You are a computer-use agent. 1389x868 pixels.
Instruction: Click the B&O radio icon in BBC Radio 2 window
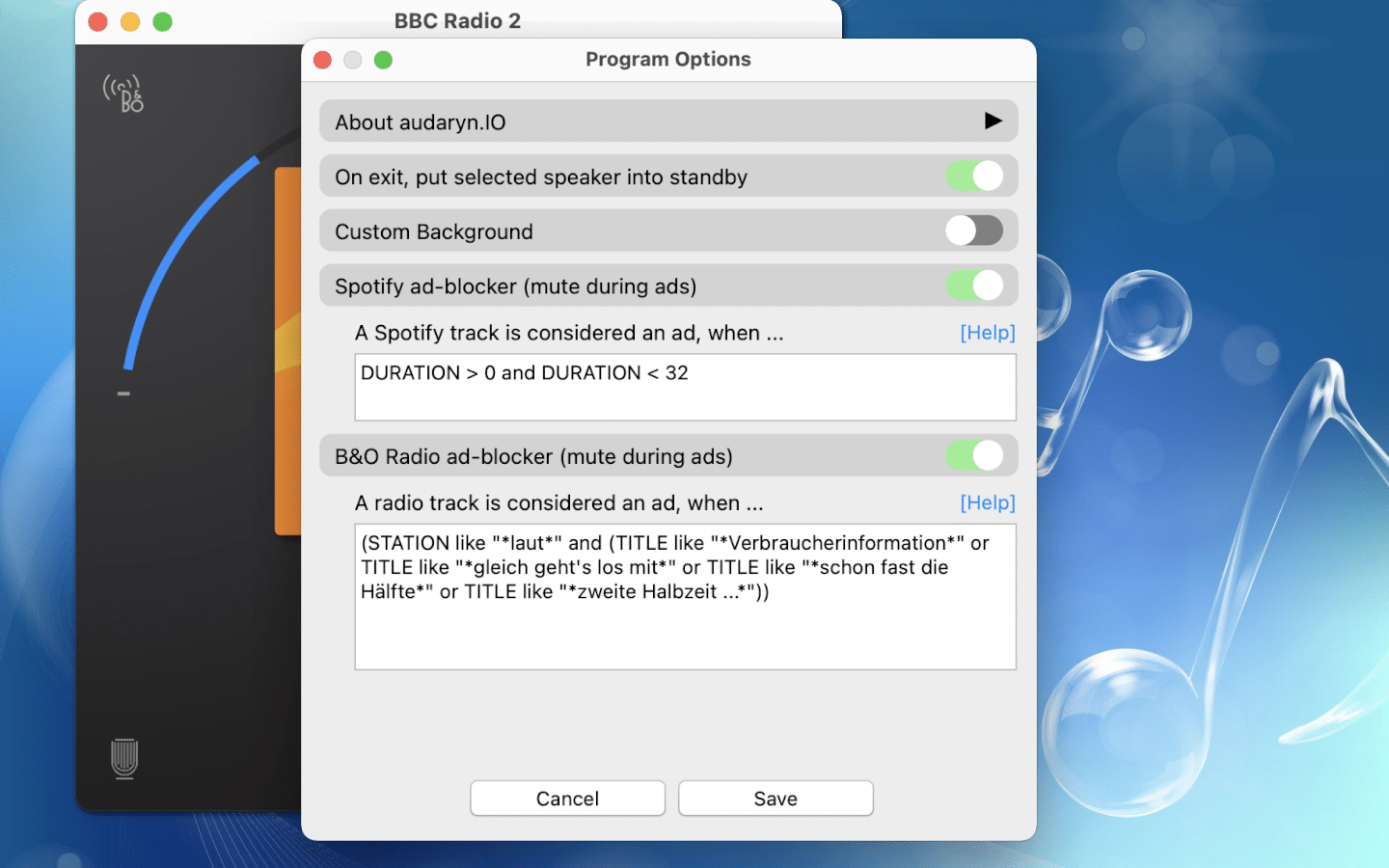[x=123, y=94]
